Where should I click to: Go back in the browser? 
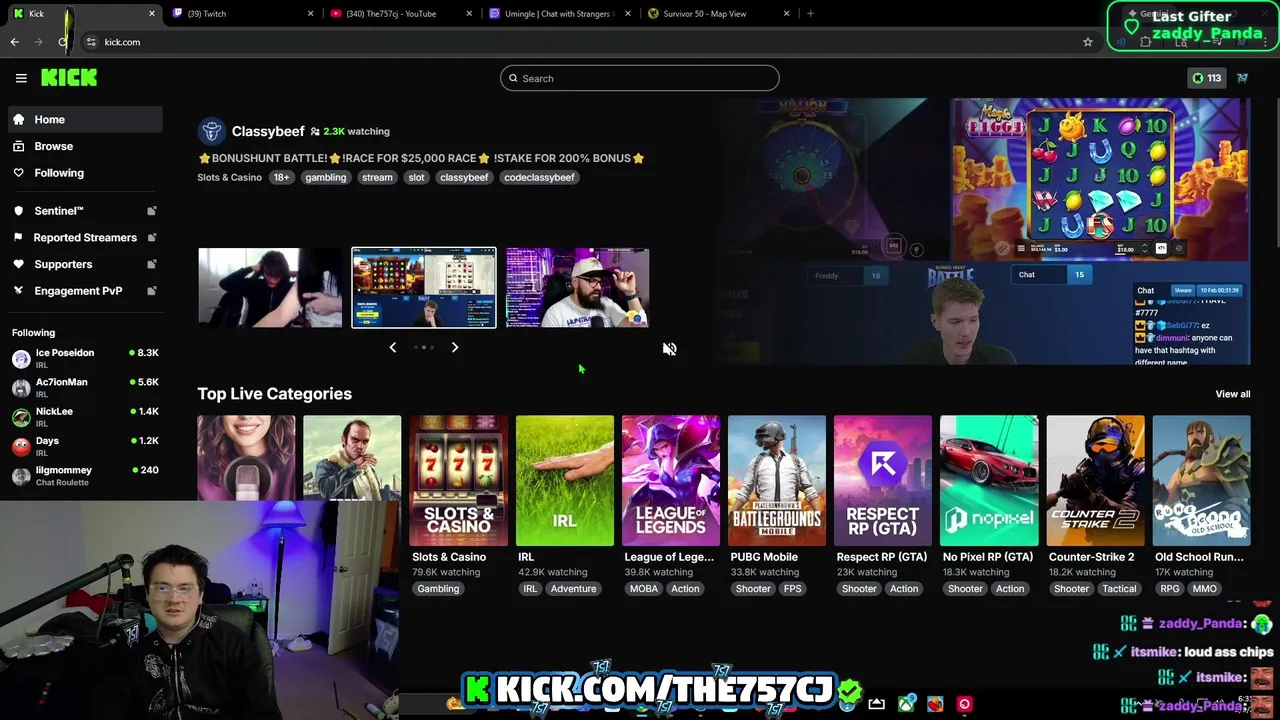[x=14, y=42]
